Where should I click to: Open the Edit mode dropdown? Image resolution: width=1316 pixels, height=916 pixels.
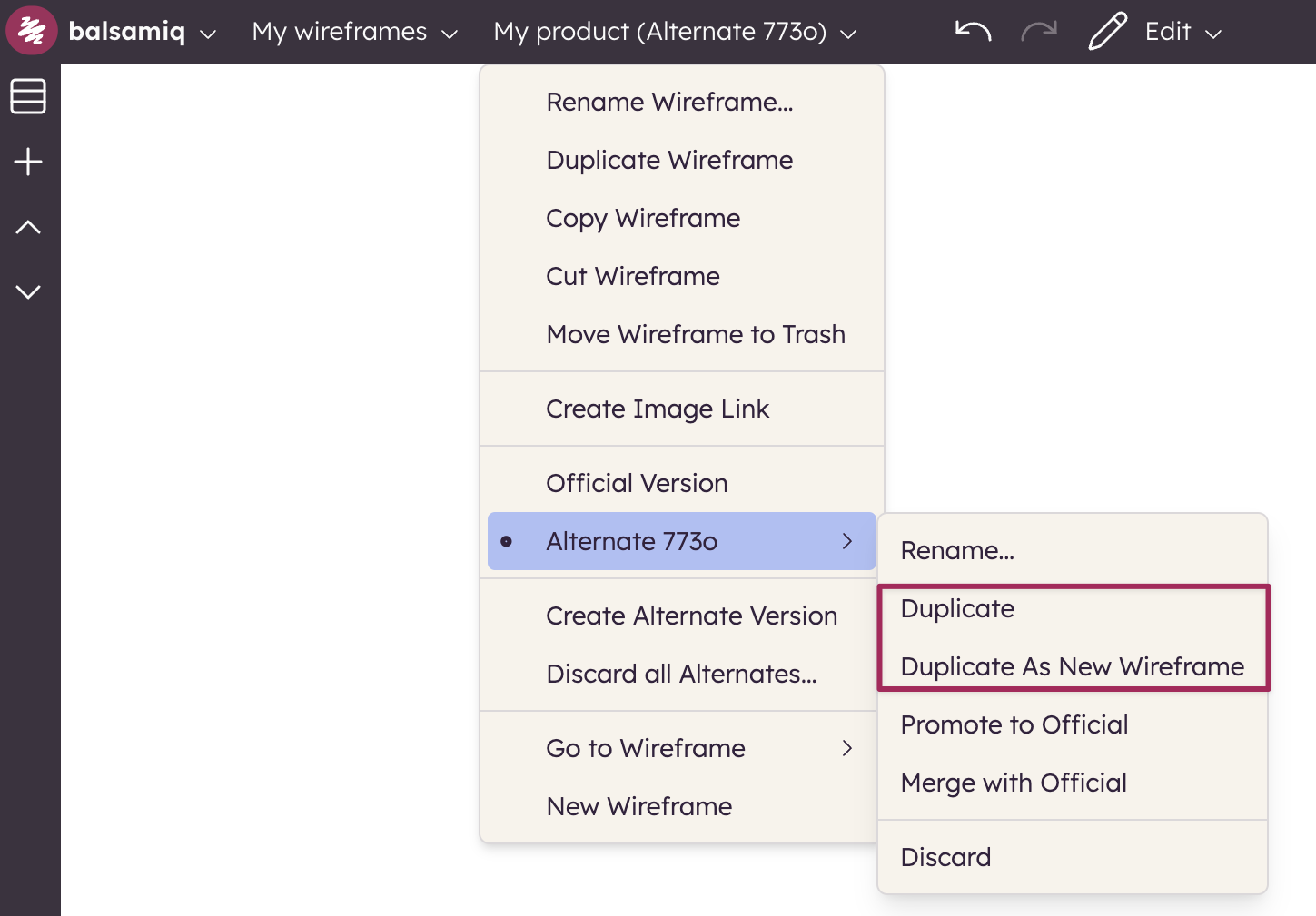coord(1183,32)
